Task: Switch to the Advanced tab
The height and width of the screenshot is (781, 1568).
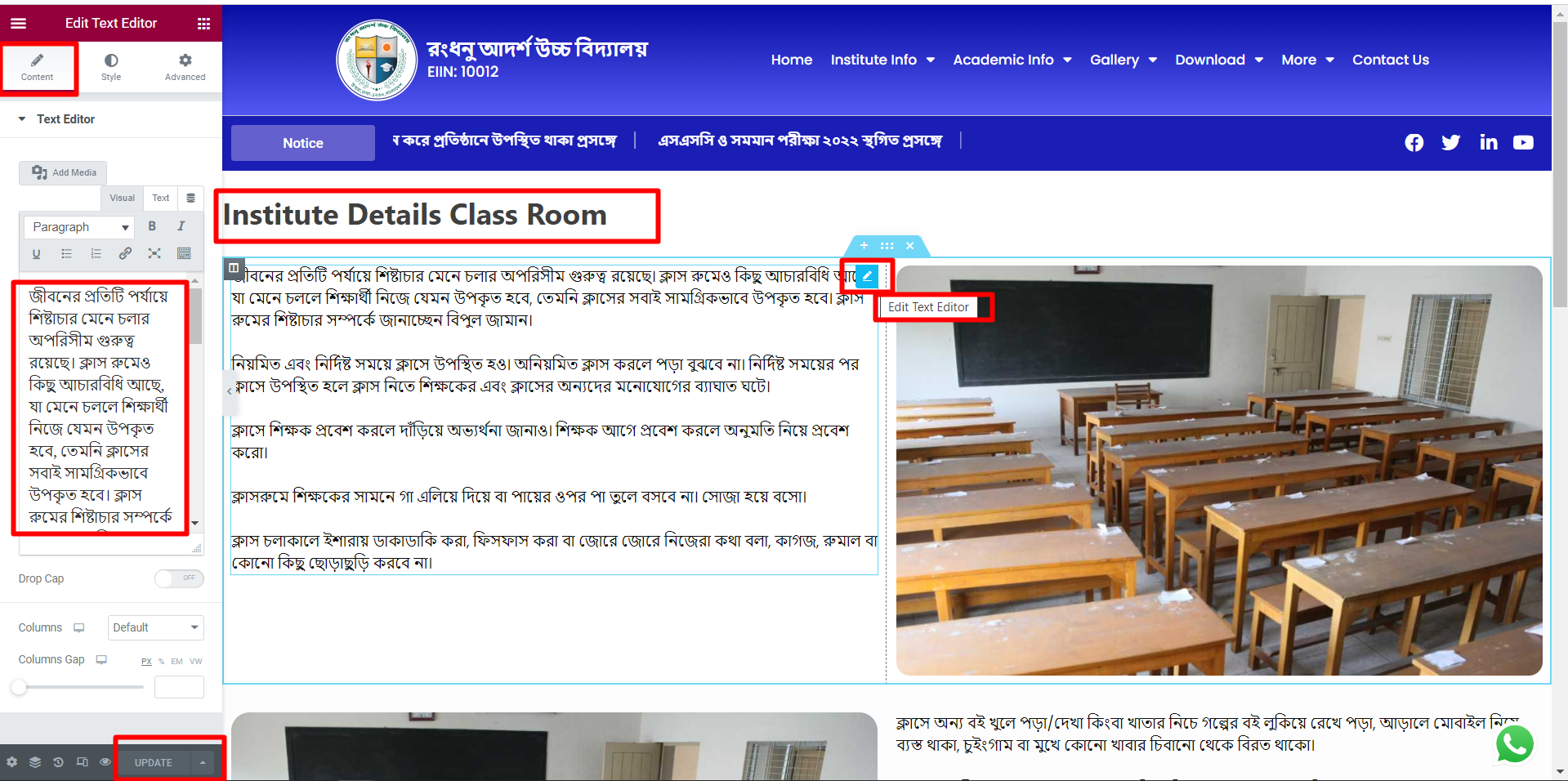Action: pos(185,67)
